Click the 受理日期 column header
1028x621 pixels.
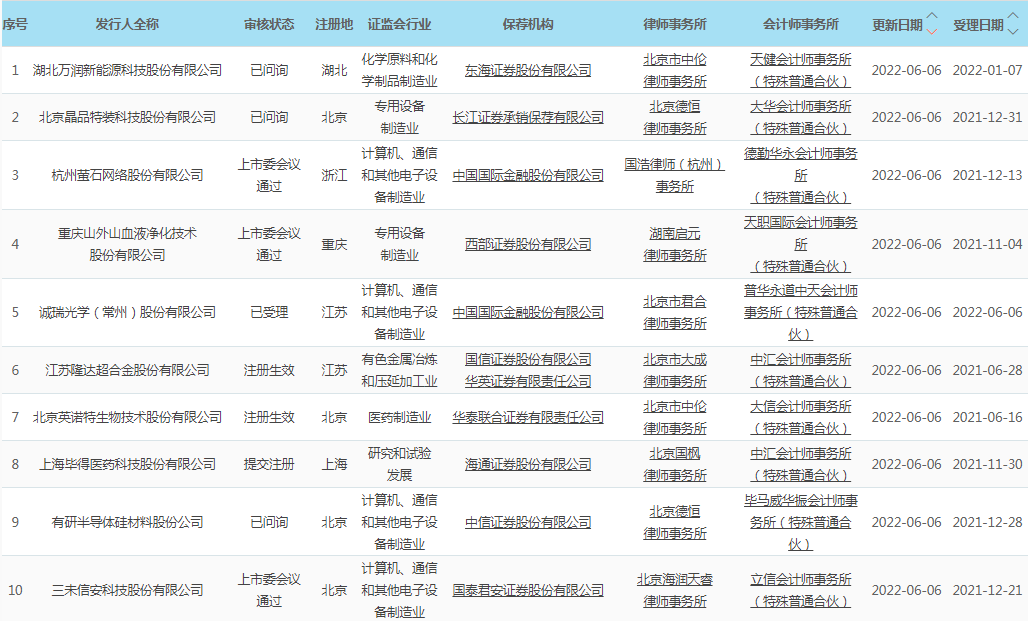click(978, 25)
